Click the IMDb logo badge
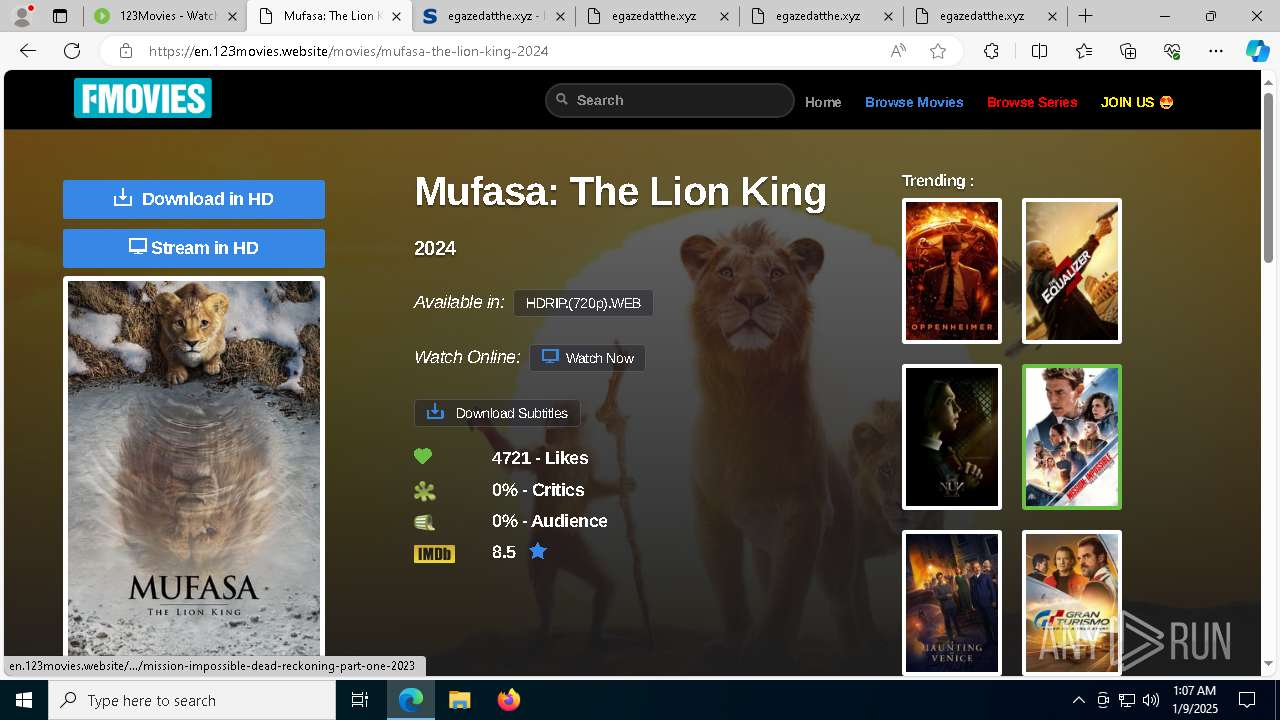Viewport: 1280px width, 720px height. [434, 553]
